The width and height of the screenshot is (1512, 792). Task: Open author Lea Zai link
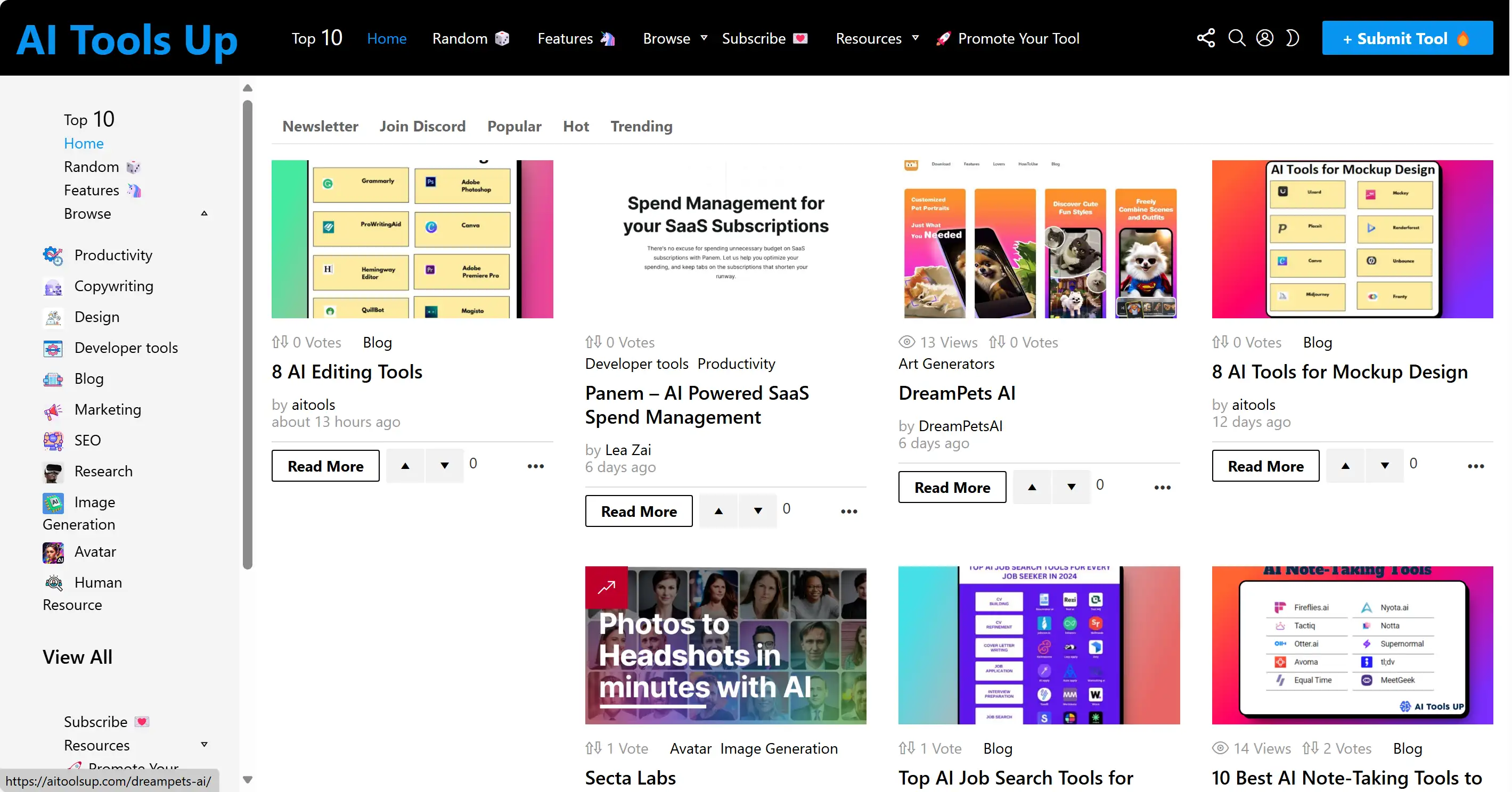pos(627,450)
